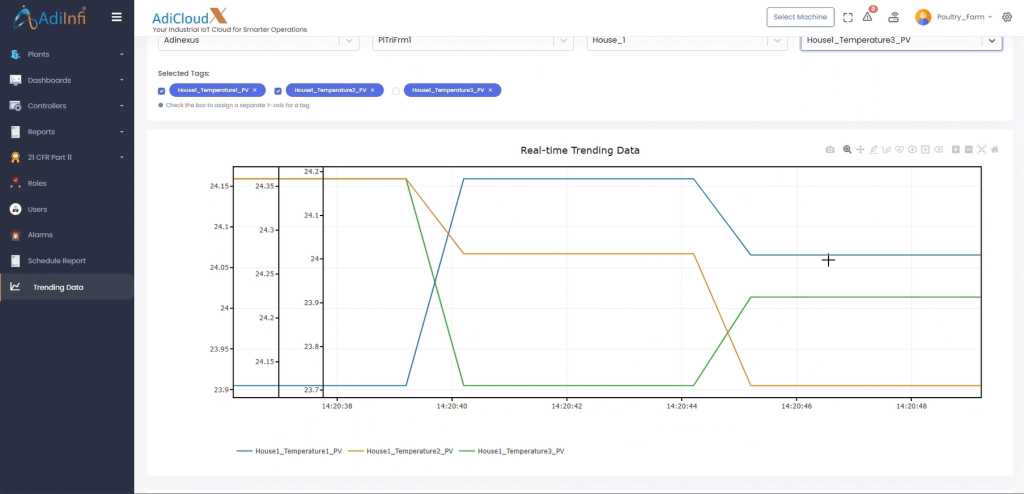Click the Erase active shape icon

click(938, 150)
